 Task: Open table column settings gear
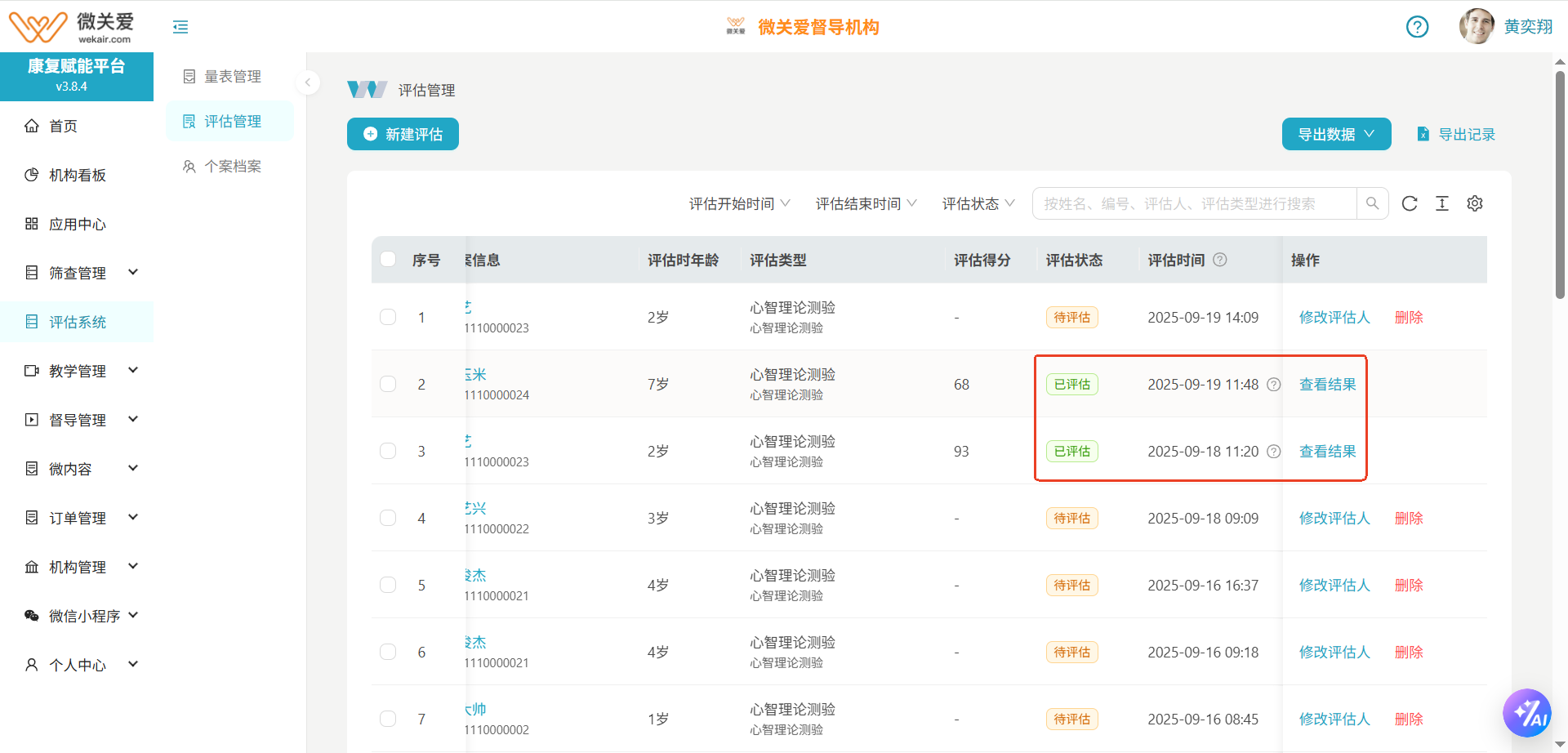point(1475,203)
